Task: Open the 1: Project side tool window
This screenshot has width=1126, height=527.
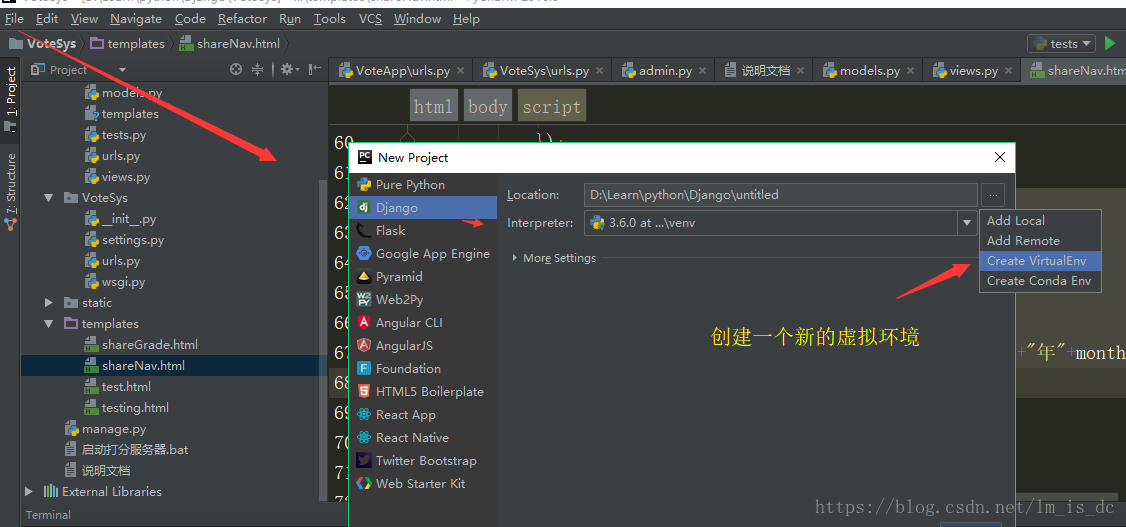Action: point(11,97)
